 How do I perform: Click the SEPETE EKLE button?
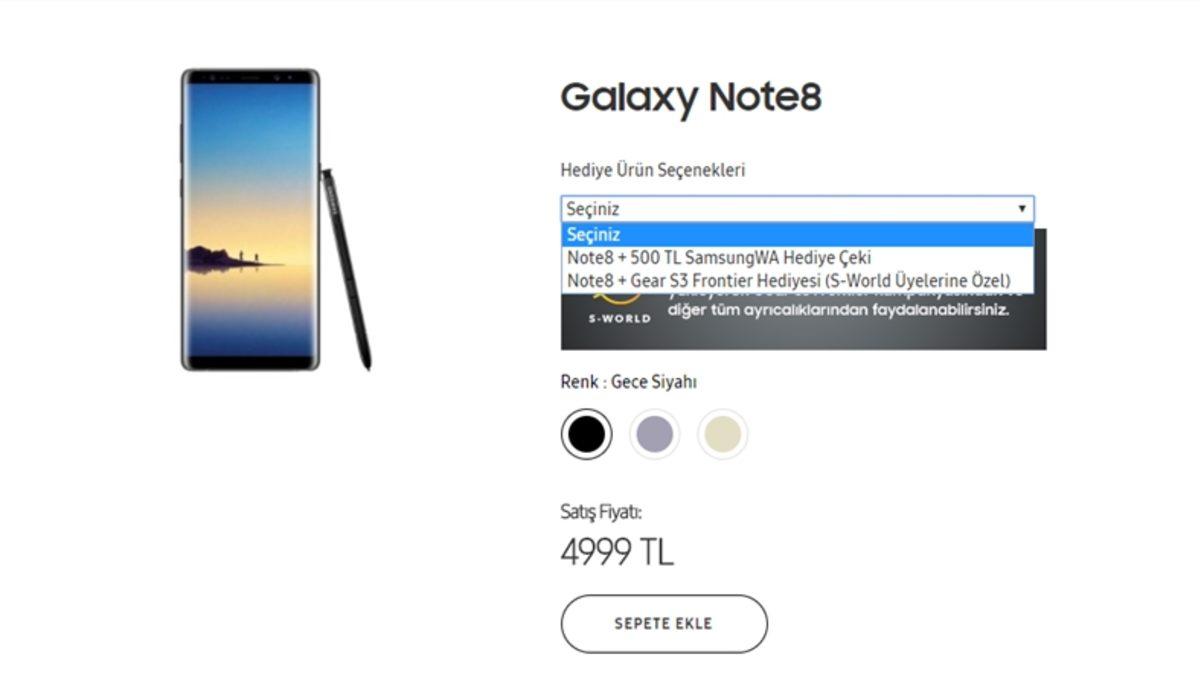click(663, 621)
